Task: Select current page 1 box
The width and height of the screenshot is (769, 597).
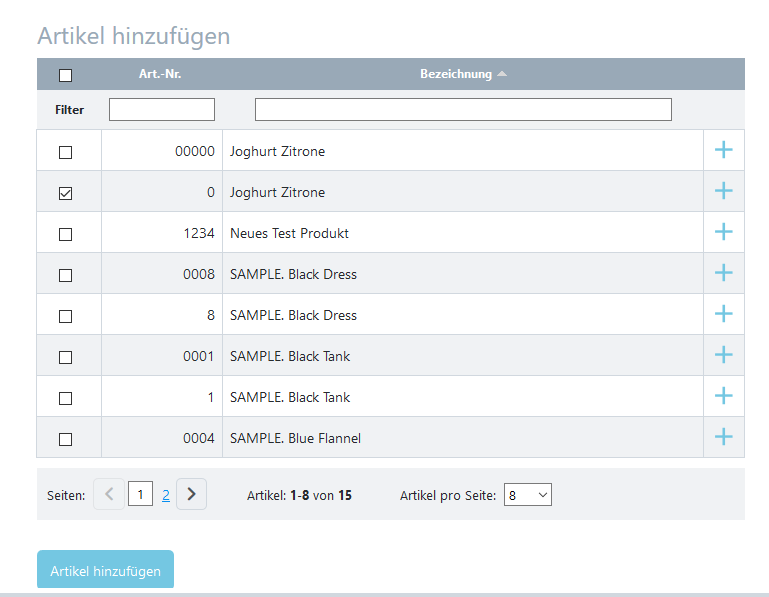Action: pyautogui.click(x=140, y=494)
